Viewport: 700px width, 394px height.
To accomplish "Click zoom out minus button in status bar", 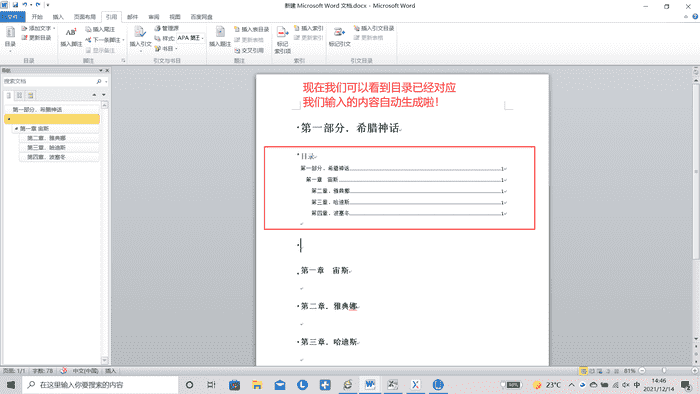I will tap(642, 371).
